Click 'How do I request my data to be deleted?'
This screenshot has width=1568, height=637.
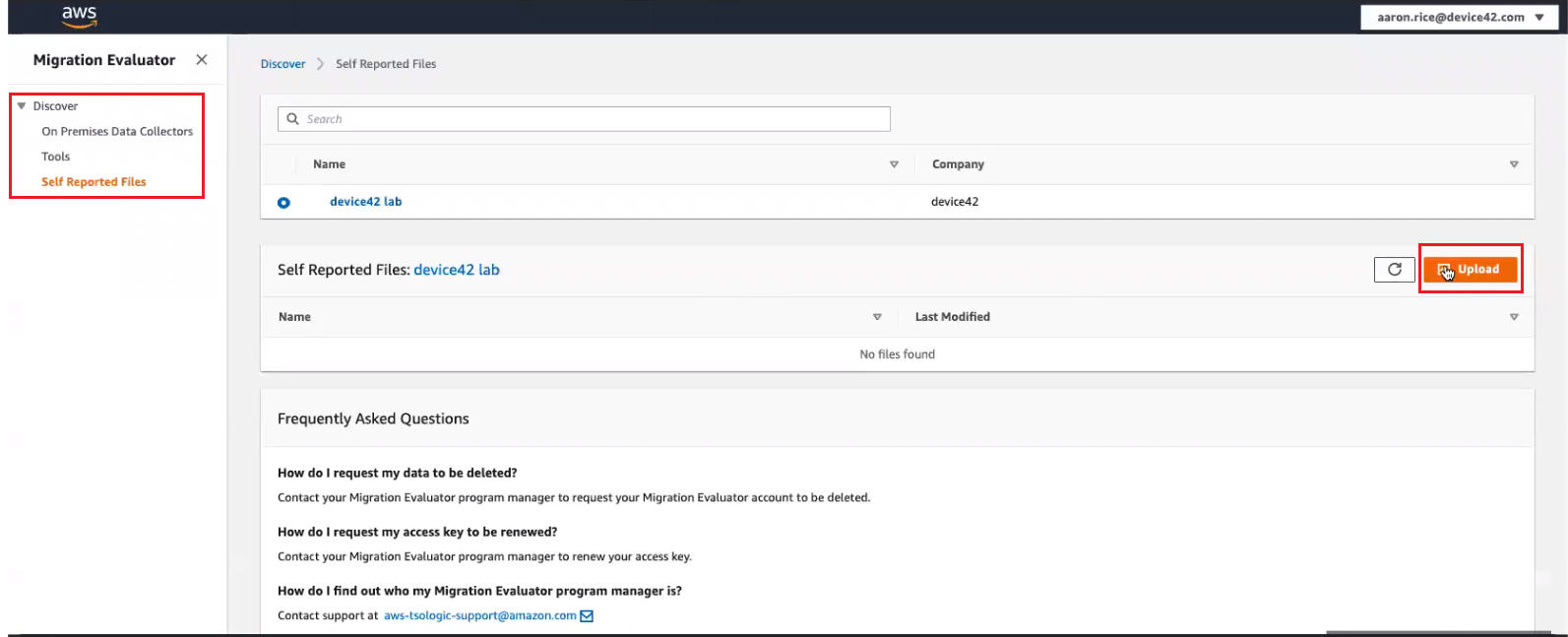[x=398, y=474]
